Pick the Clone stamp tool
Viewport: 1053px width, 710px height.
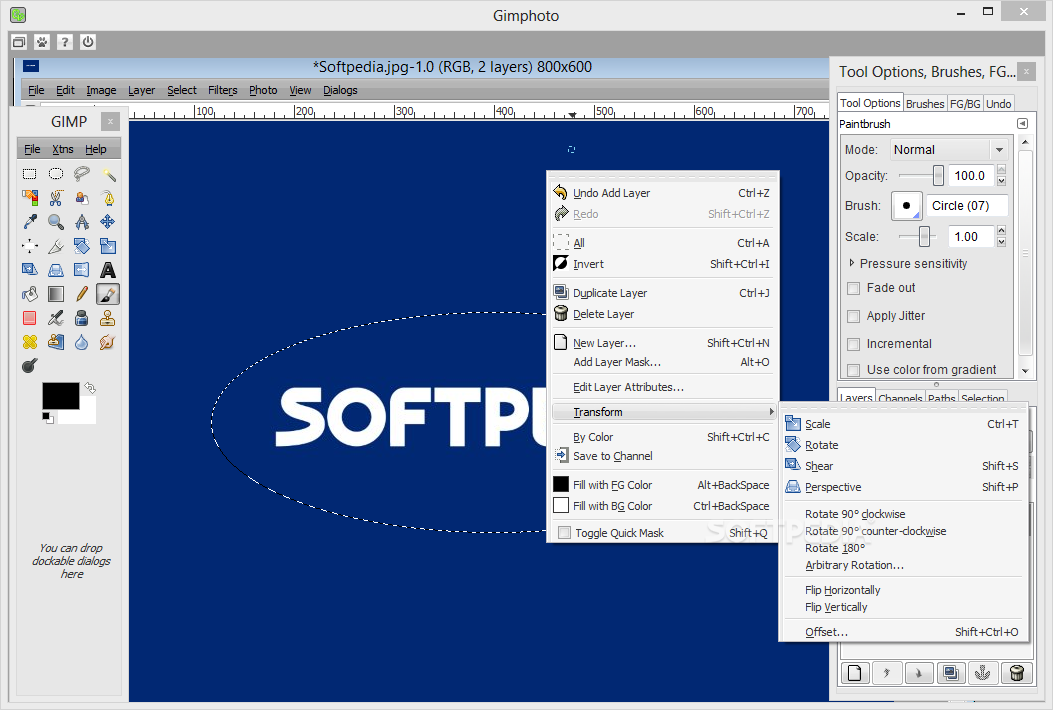click(108, 318)
